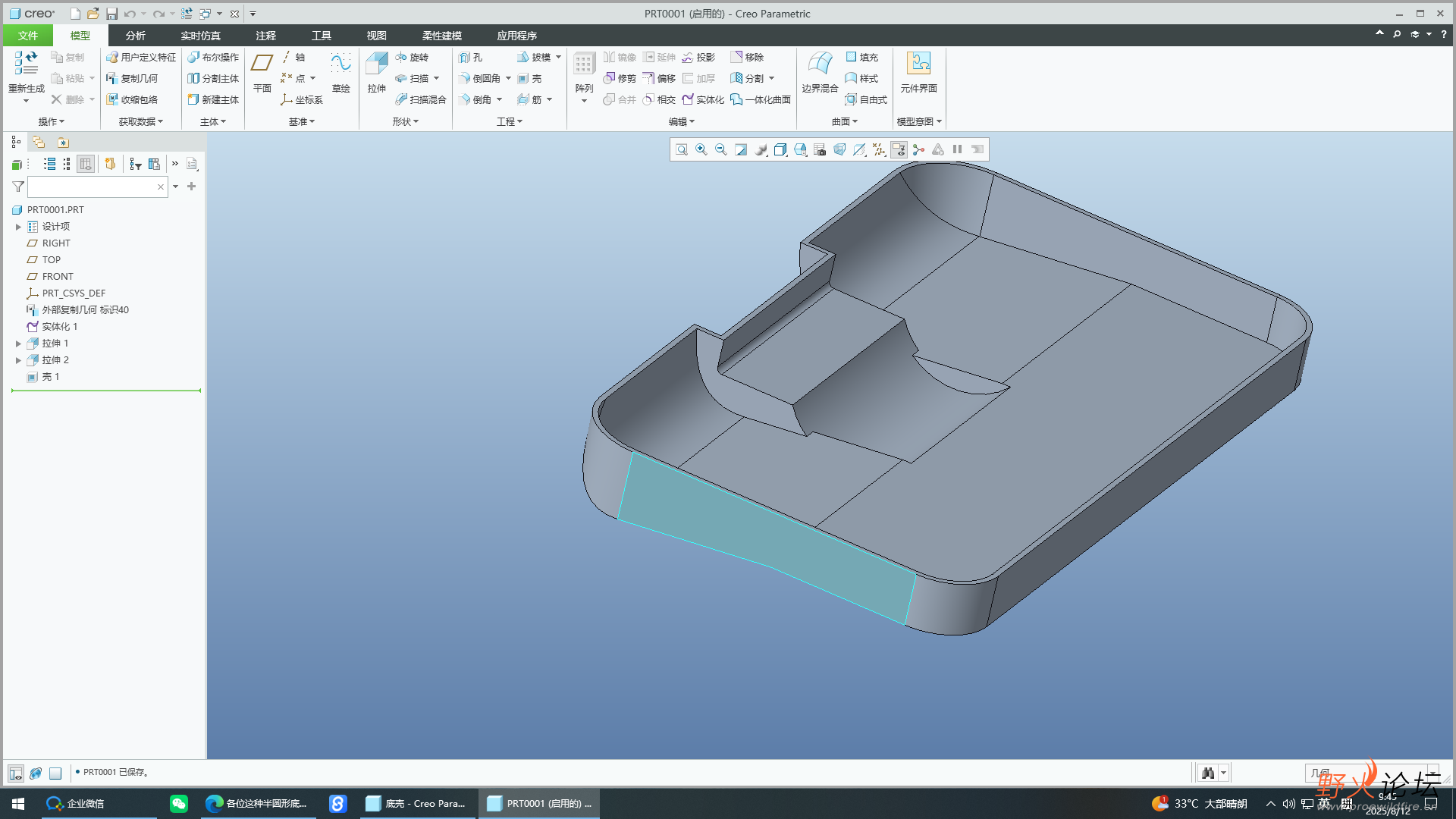Image resolution: width=1456 pixels, height=819 pixels.
Task: Switch to the 分析 ribbon tab
Action: (x=136, y=36)
